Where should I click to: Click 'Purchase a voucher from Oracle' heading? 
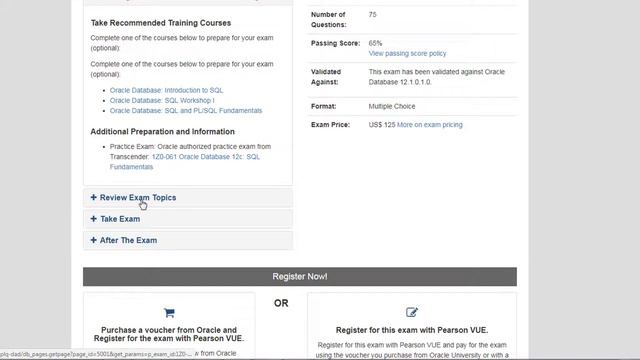click(x=169, y=334)
